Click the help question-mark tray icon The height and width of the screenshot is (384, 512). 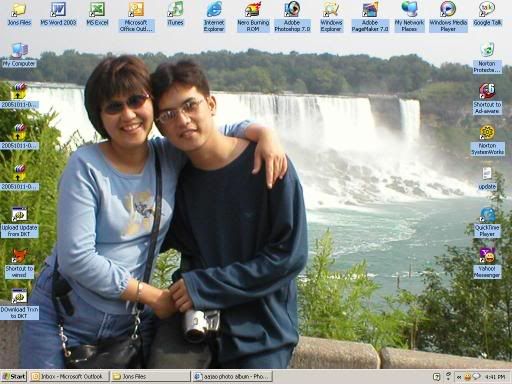[x=437, y=377]
